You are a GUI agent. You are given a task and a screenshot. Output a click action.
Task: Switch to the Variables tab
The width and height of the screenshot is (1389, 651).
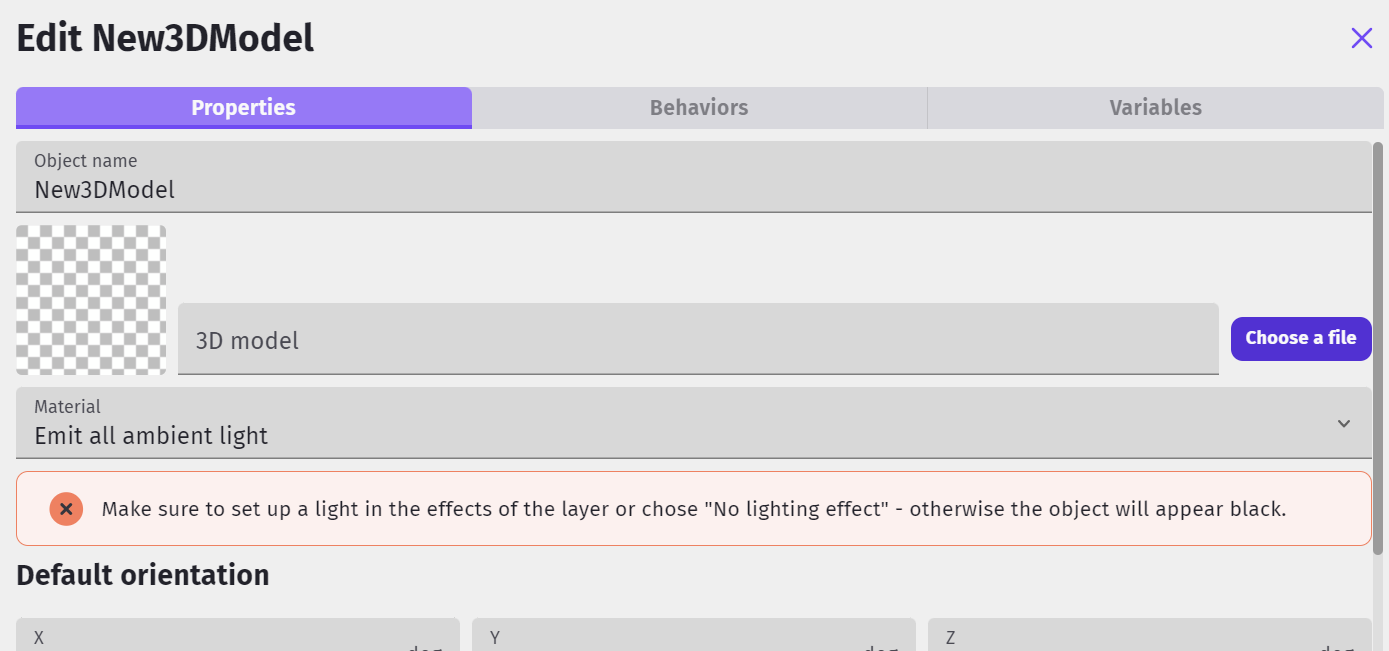coord(1155,107)
